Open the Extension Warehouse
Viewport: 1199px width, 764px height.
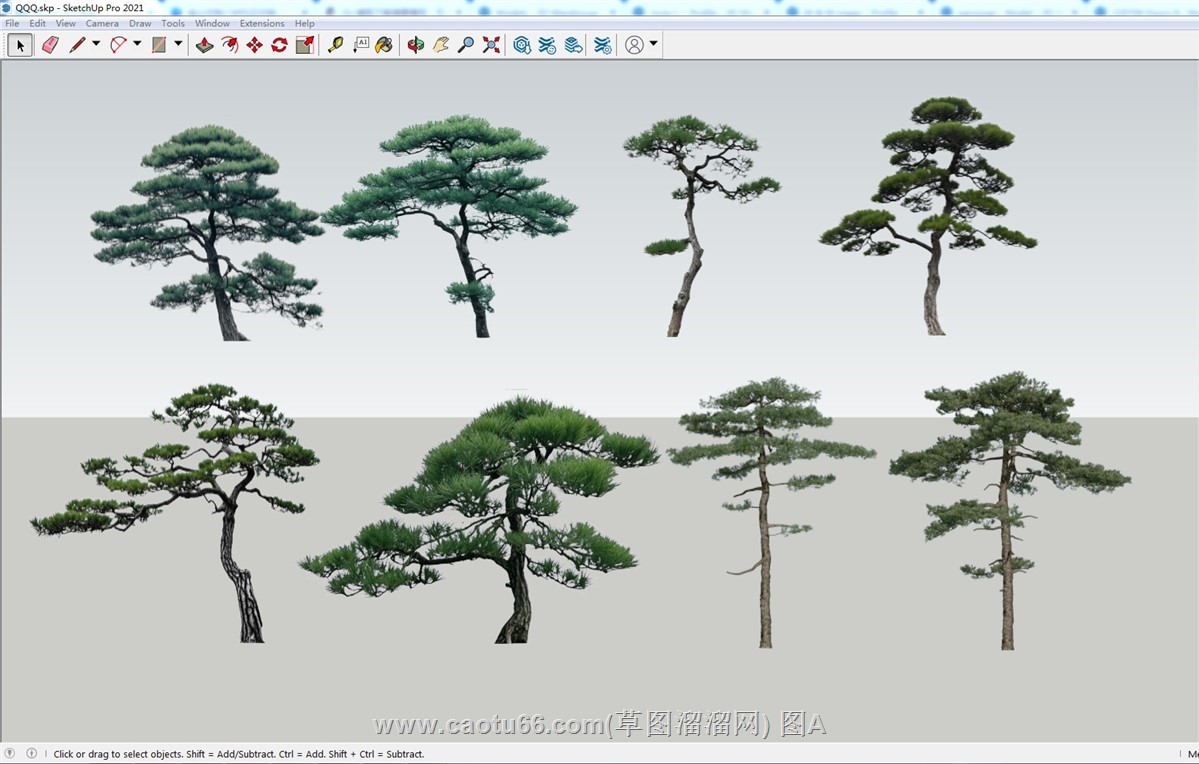click(548, 45)
